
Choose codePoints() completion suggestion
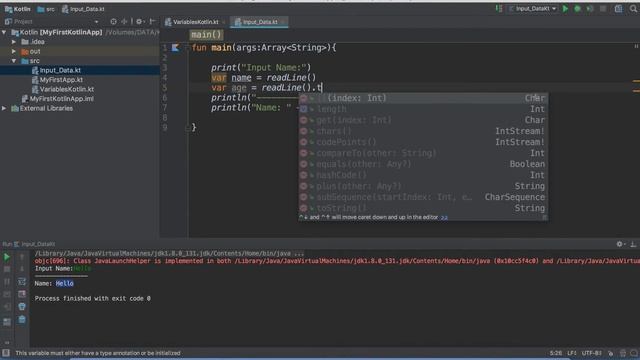tap(423, 142)
